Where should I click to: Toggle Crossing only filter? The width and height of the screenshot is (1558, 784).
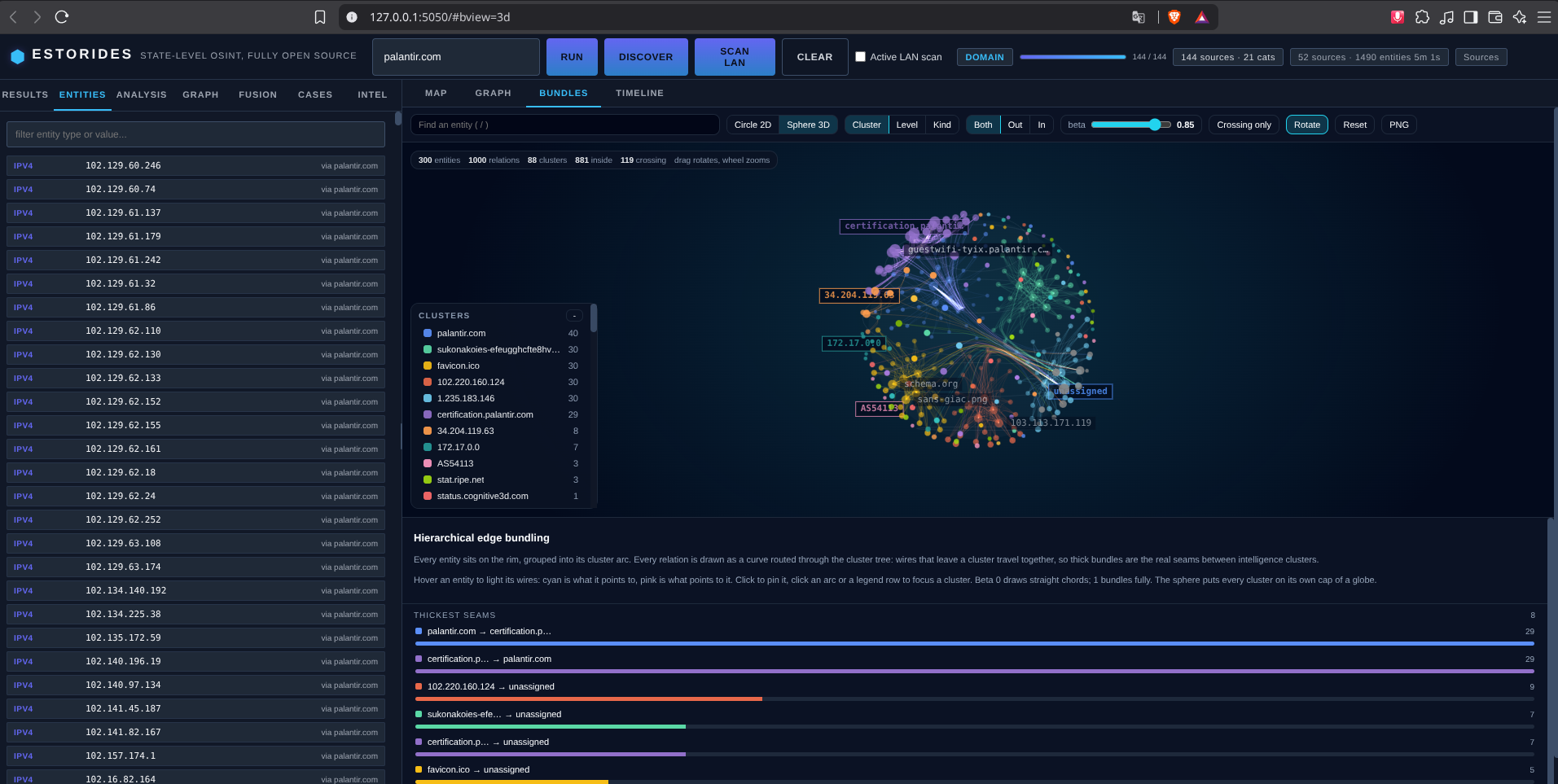click(1244, 125)
